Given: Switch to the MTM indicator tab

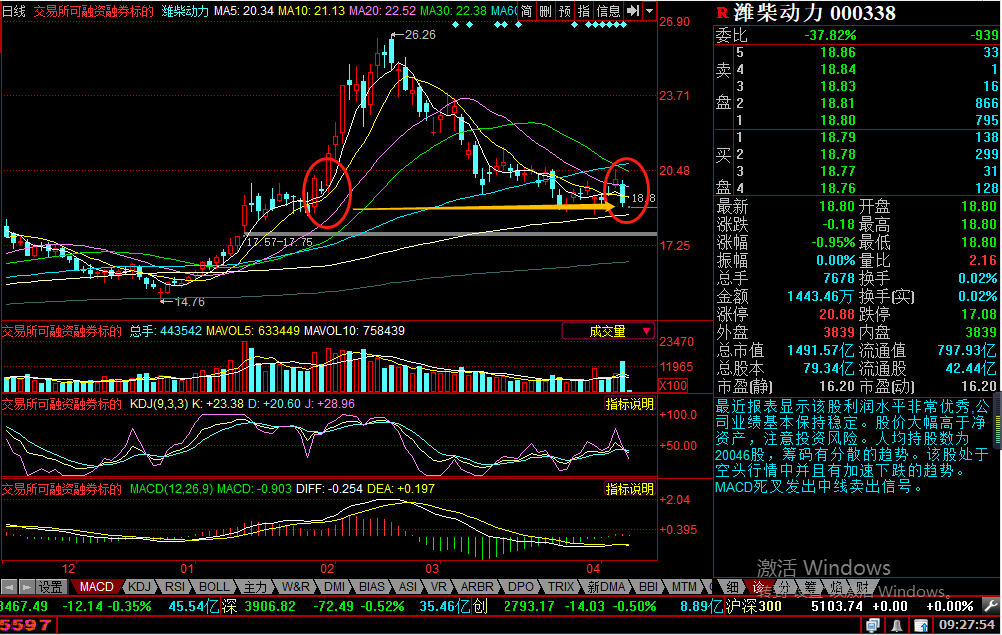Looking at the screenshot, I should coord(684,586).
